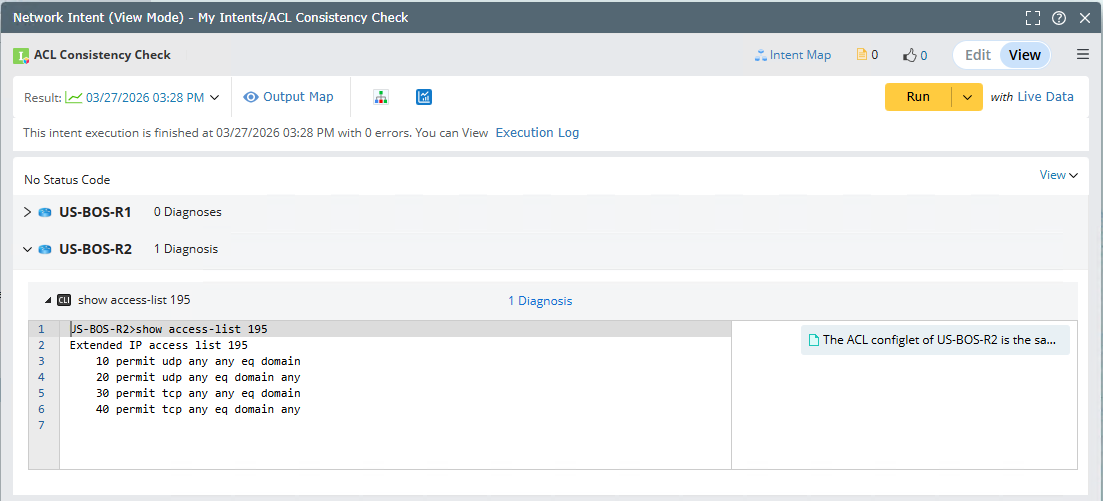
Task: Open the View dropdown menu
Action: (1058, 175)
